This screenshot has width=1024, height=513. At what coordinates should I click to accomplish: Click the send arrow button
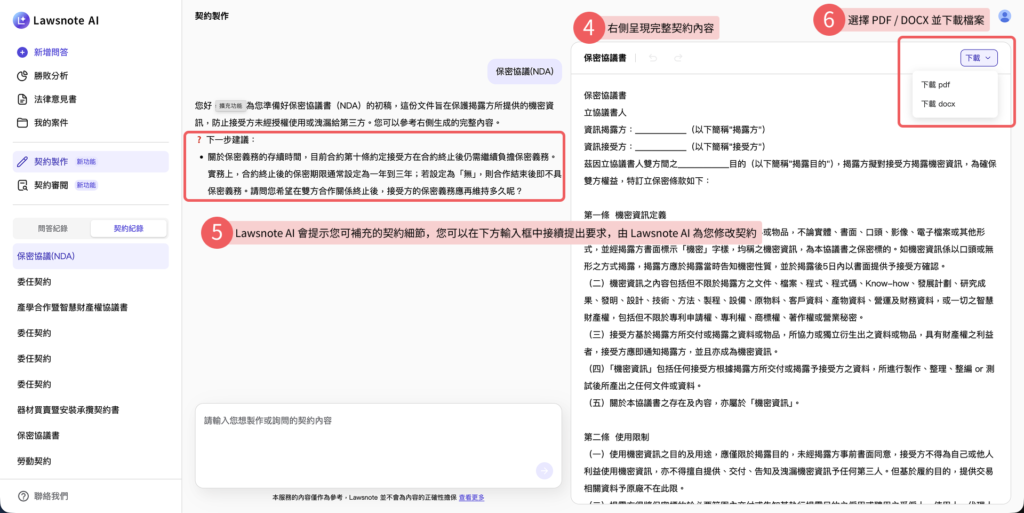pyautogui.click(x=544, y=471)
